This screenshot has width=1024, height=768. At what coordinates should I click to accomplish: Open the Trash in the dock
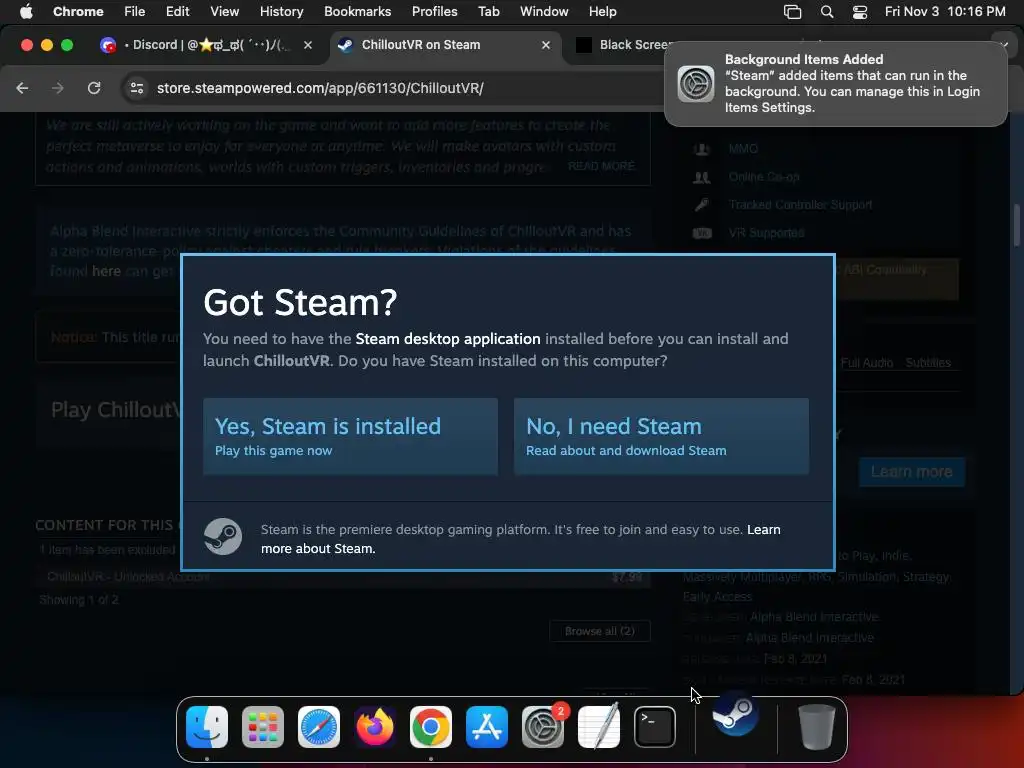coord(816,727)
